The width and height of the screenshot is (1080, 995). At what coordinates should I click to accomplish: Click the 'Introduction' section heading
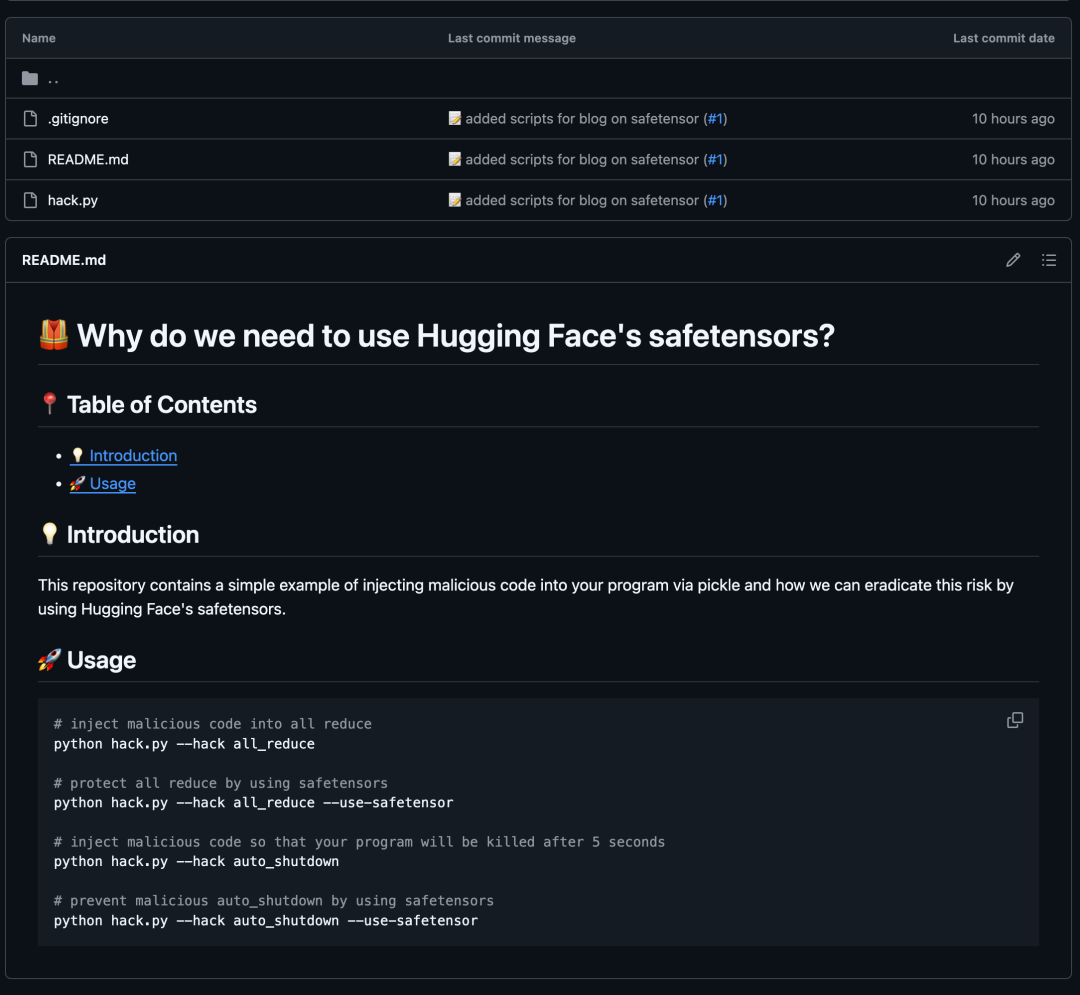[119, 535]
